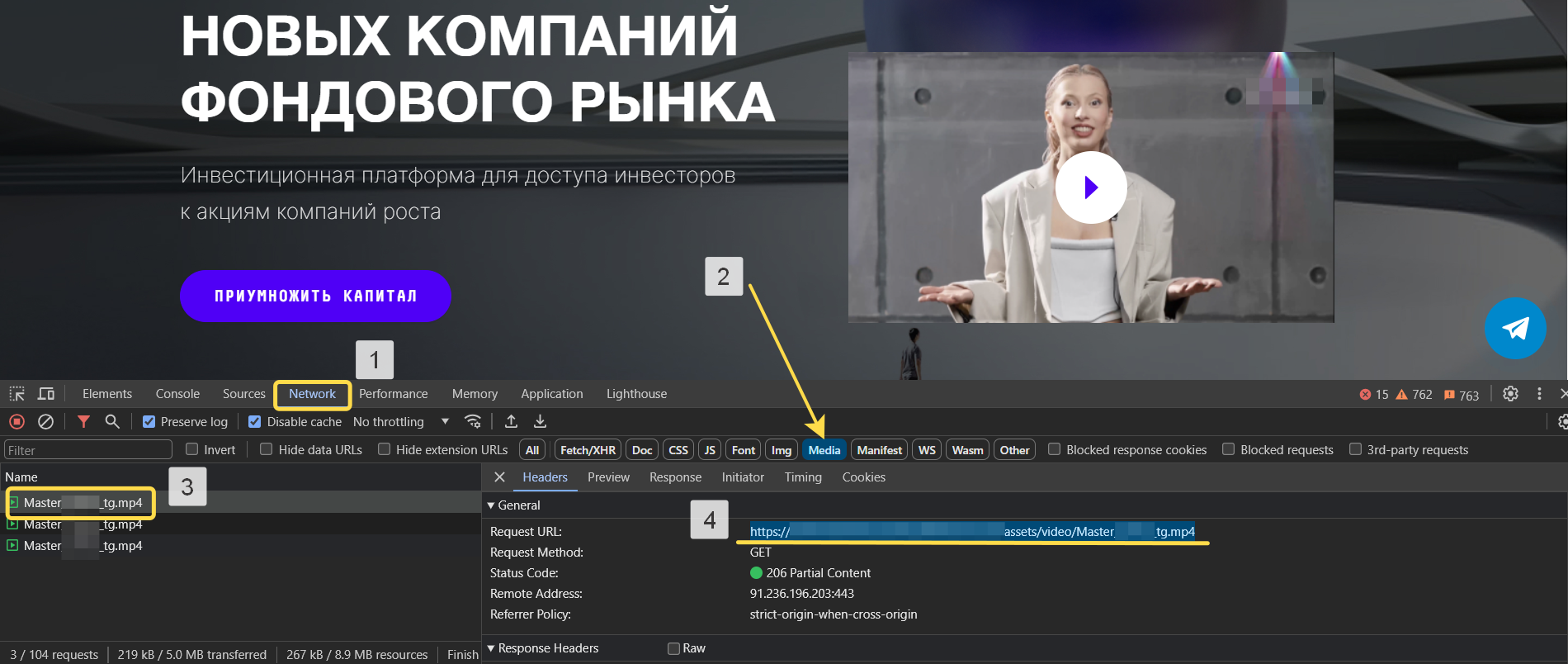Viewport: 1568px width, 664px height.
Task: Click the network Filter input field
Action: (88, 450)
